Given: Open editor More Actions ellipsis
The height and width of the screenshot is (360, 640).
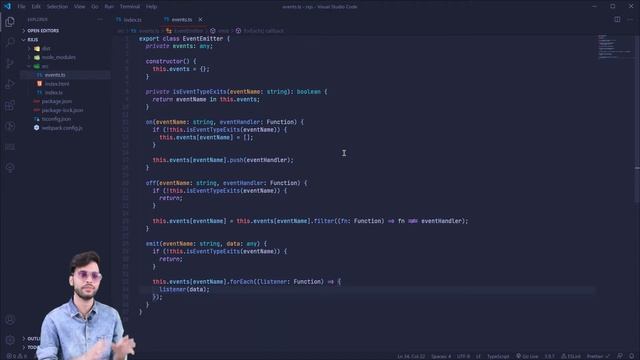Looking at the screenshot, I should click(x=630, y=19).
